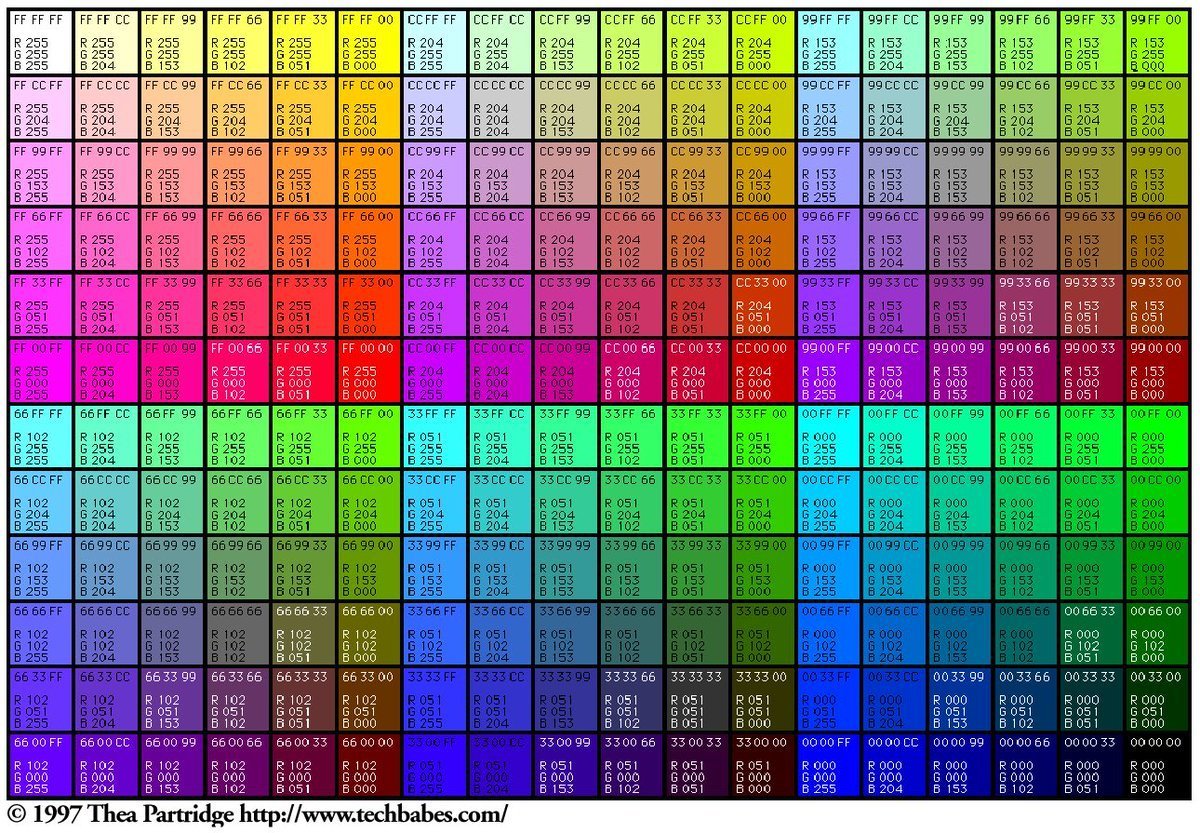Select the brown CC 66 00 swatch
This screenshot has height=833, width=1200.
(762, 238)
